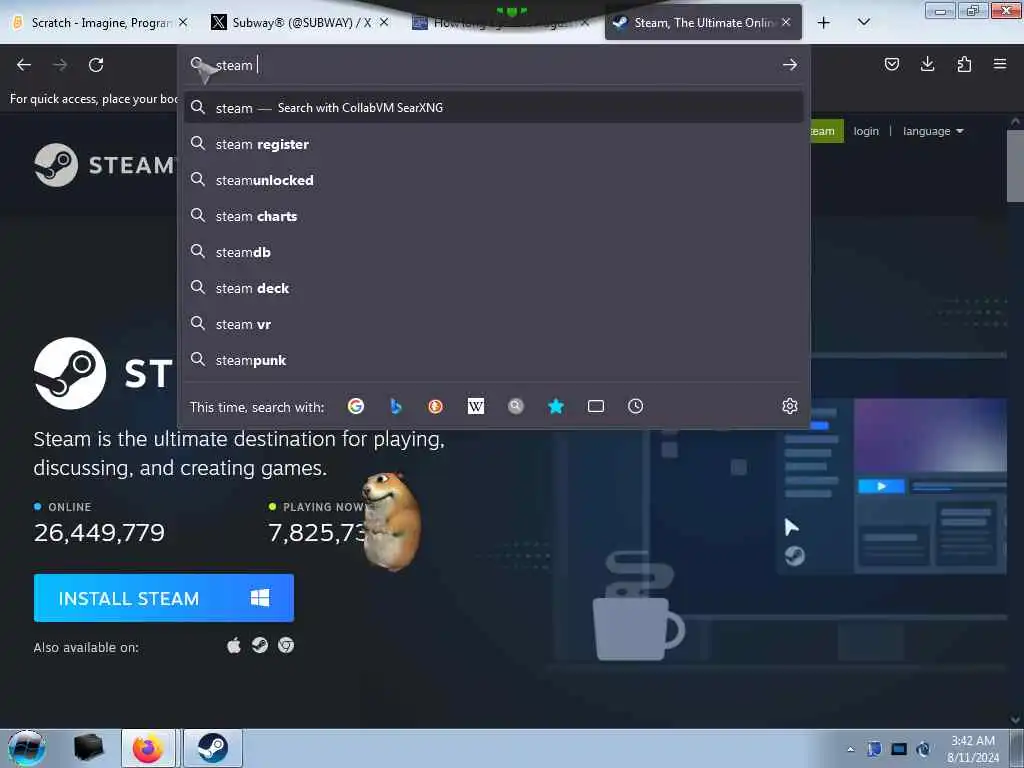Search history with the clock icon
This screenshot has height=768, width=1024.
pyautogui.click(x=635, y=406)
